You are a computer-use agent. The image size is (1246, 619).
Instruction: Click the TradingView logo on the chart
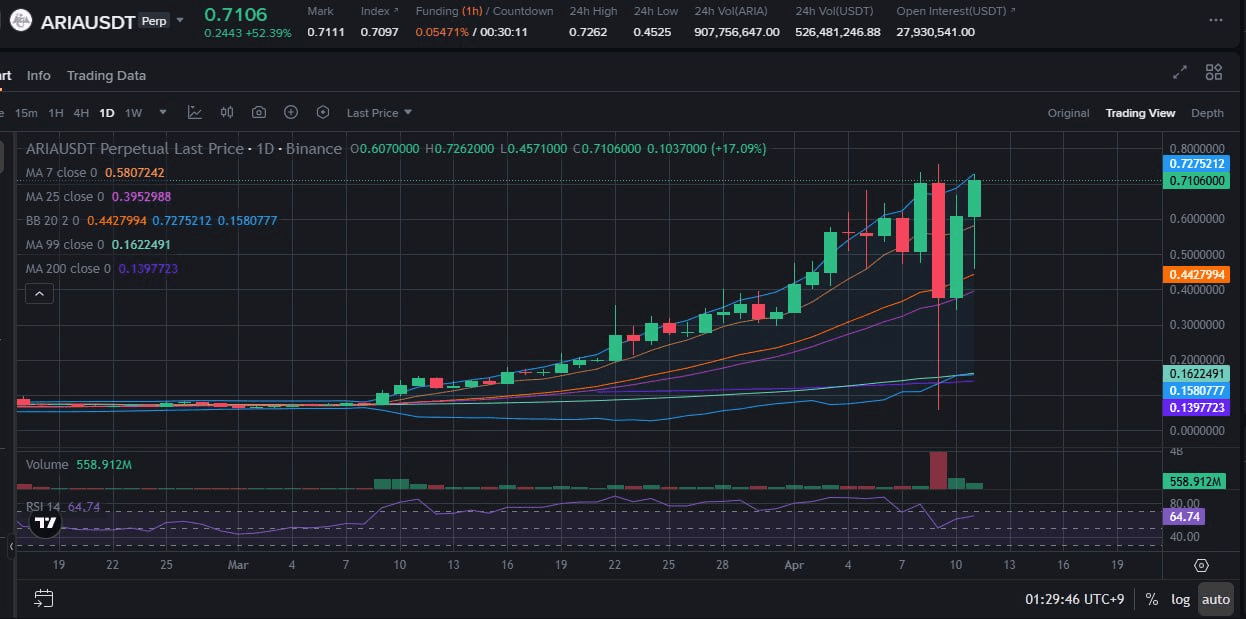(x=44, y=522)
